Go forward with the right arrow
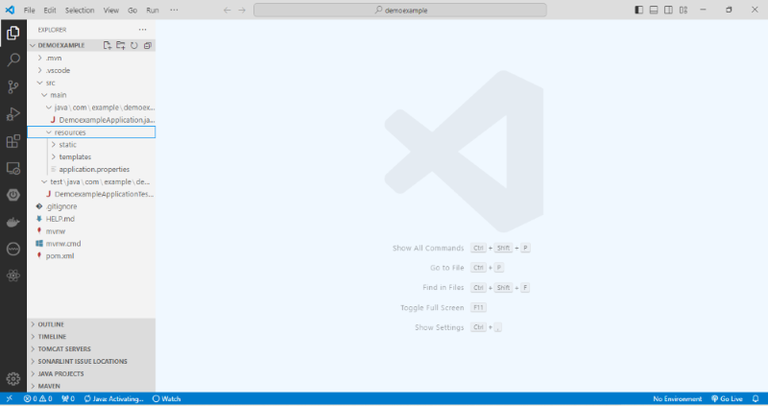The image size is (768, 406). (242, 10)
